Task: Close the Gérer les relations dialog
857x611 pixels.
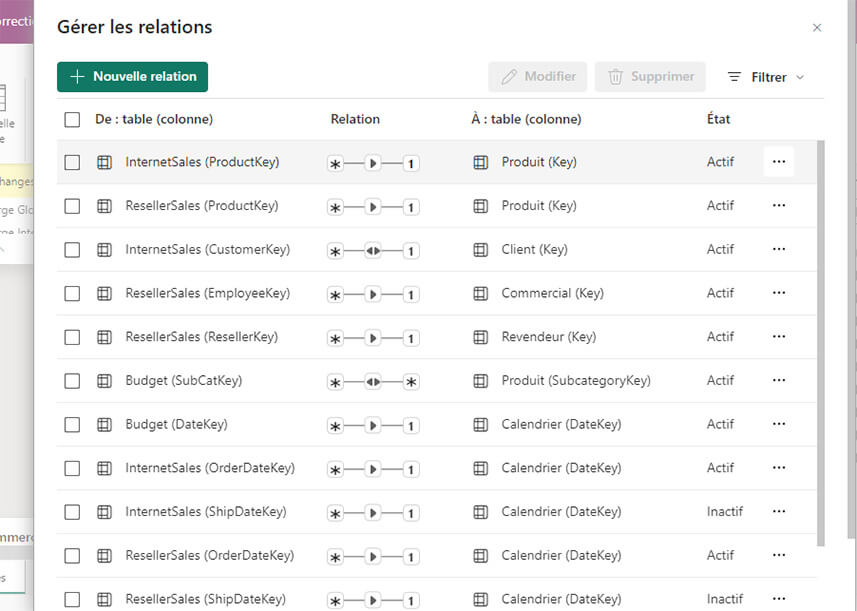Action: click(817, 27)
